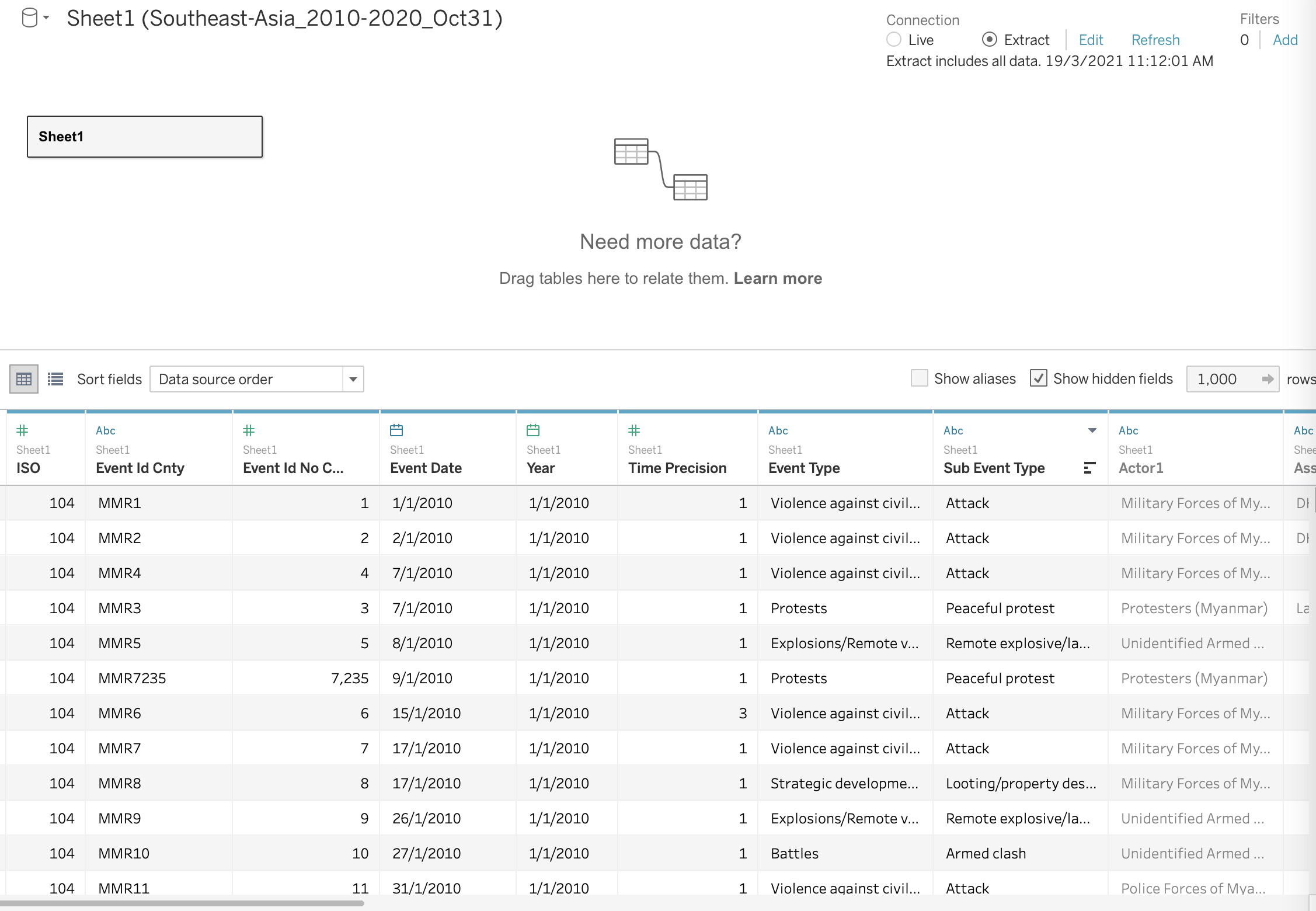1316x911 pixels.
Task: Open the Sort fields dropdown
Action: point(353,379)
